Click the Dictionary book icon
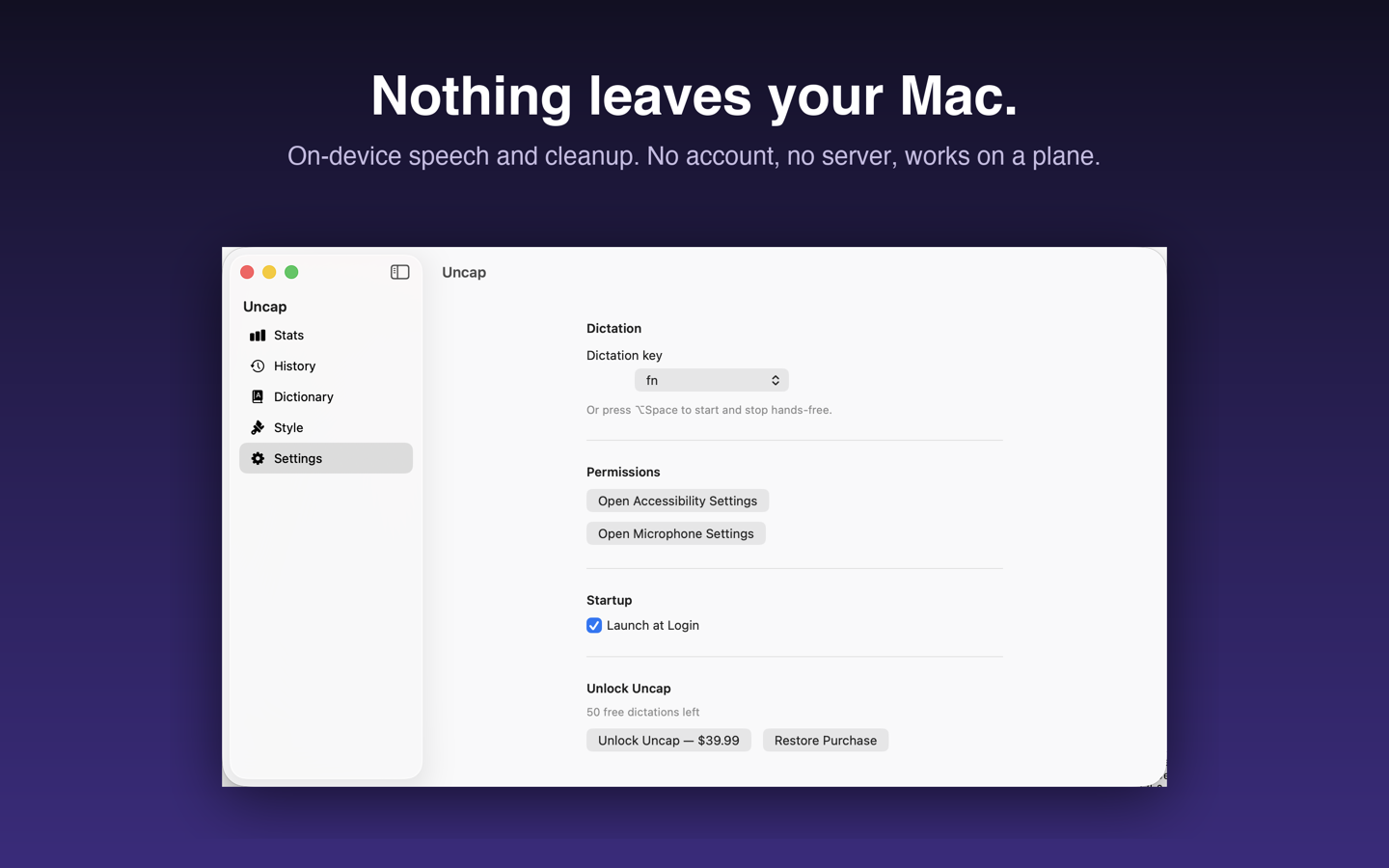The image size is (1389, 868). [x=258, y=396]
